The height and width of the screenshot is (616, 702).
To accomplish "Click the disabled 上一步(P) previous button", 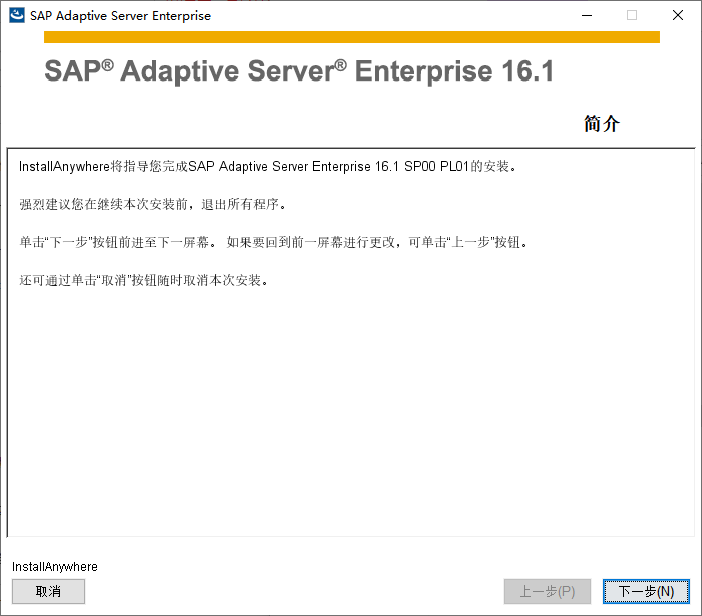I will [547, 591].
